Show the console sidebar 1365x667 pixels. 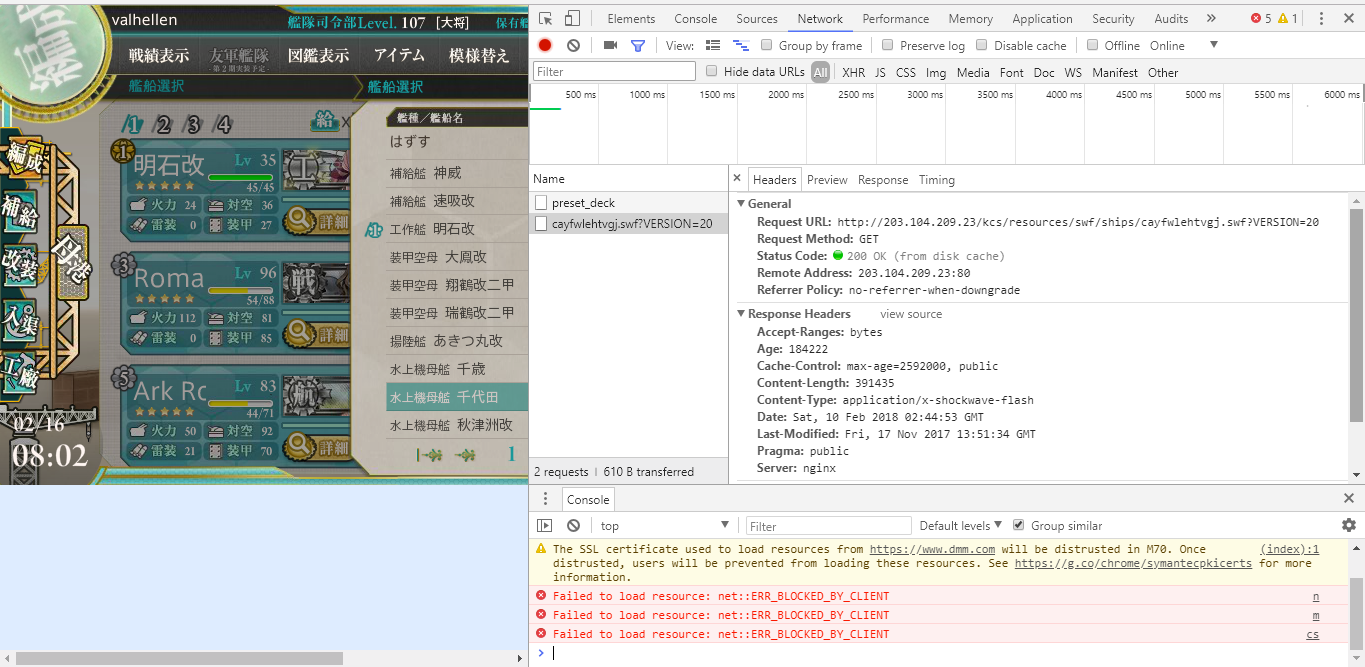[x=545, y=525]
